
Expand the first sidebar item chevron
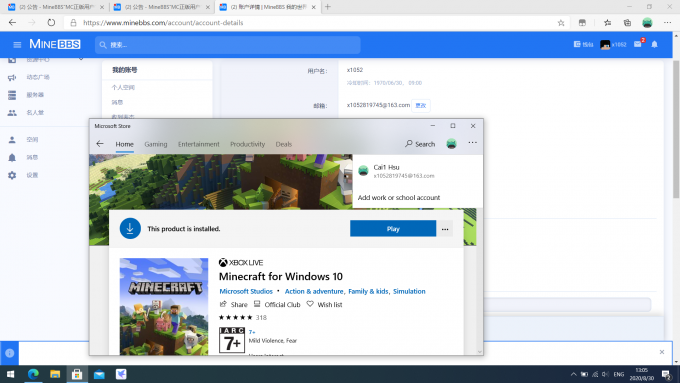coord(81,59)
